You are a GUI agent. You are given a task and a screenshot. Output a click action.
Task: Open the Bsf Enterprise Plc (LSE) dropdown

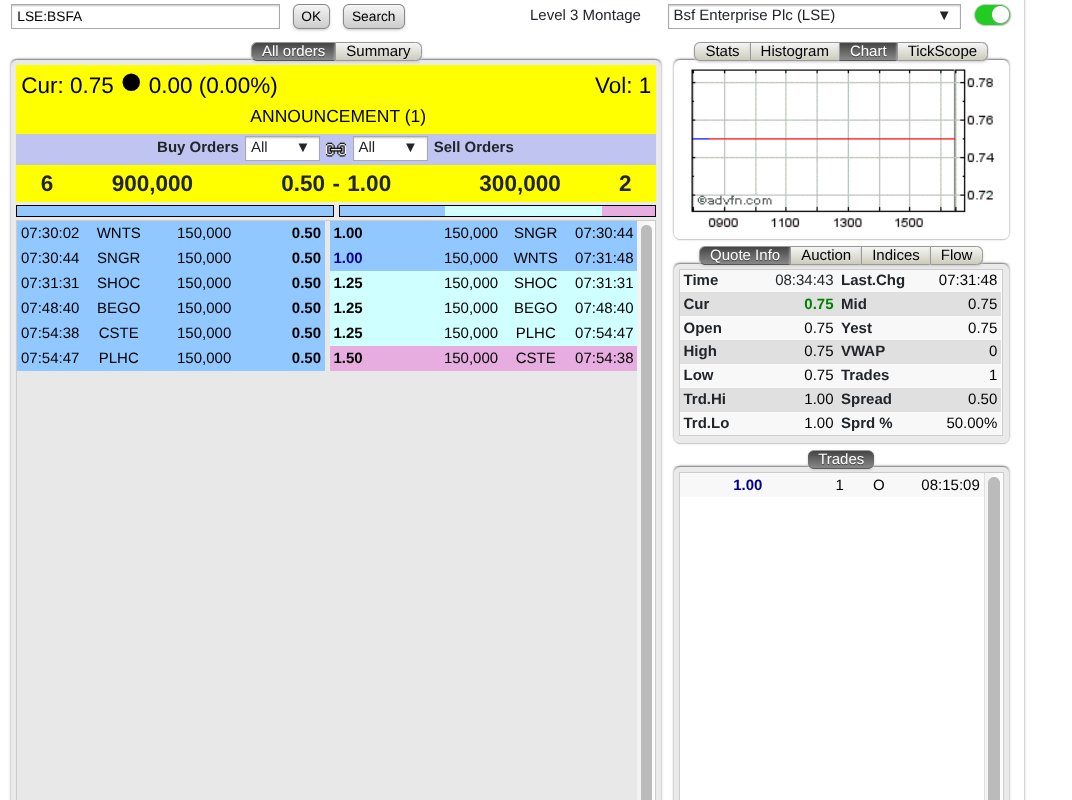pyautogui.click(x=814, y=16)
